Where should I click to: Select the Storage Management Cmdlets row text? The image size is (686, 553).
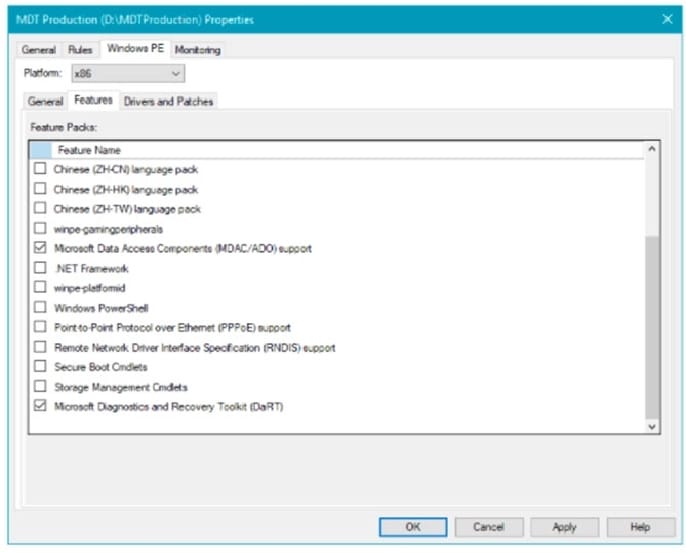pyautogui.click(x=121, y=387)
